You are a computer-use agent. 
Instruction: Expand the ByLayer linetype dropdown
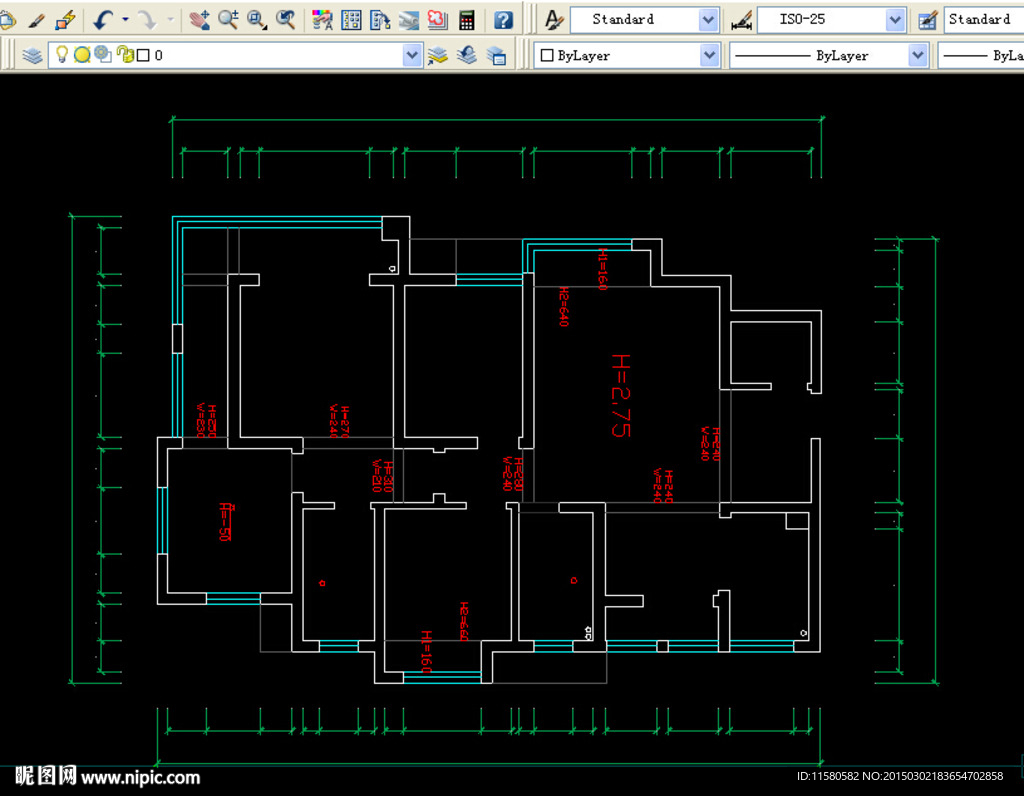point(918,56)
